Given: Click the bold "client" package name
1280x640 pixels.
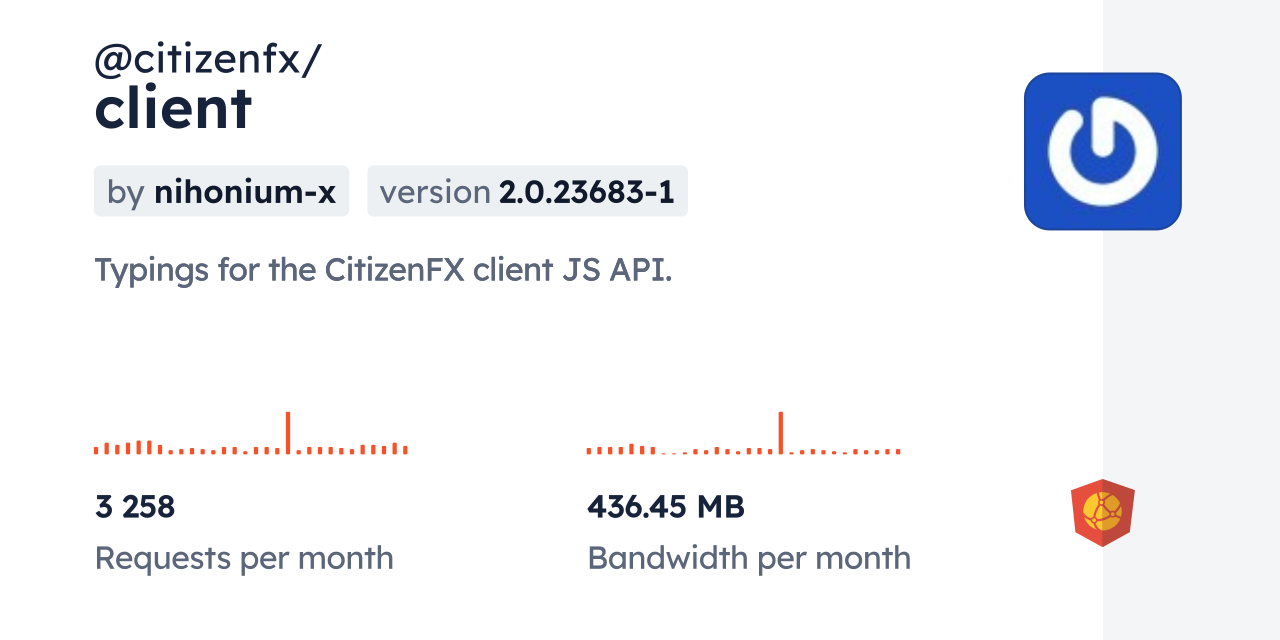Looking at the screenshot, I should point(173,108).
